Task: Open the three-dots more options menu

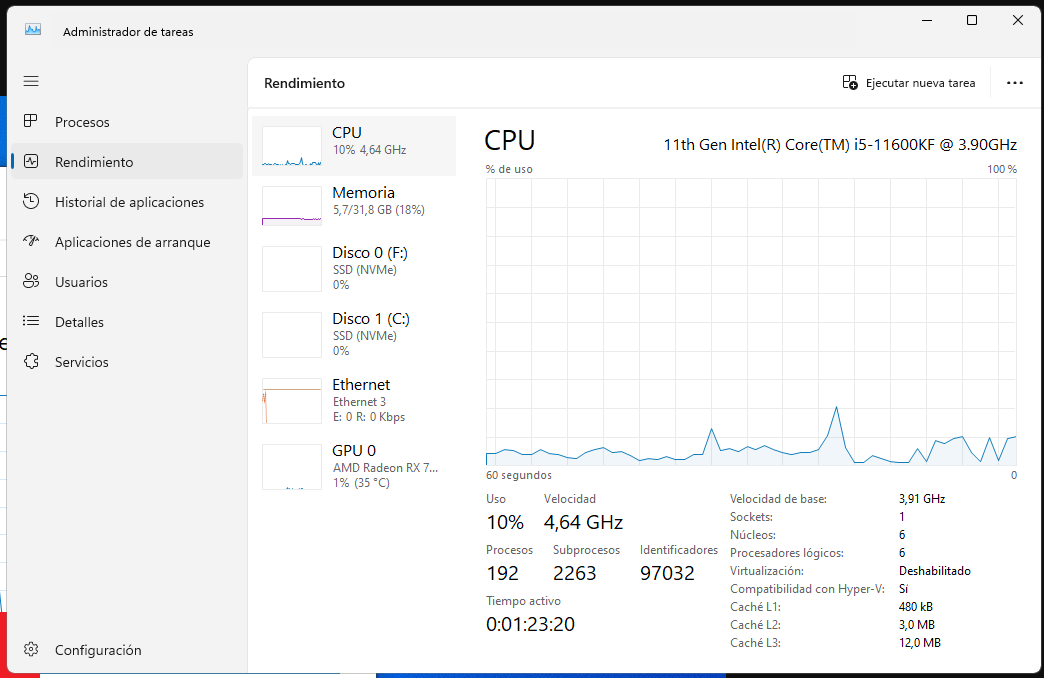Action: click(1015, 83)
